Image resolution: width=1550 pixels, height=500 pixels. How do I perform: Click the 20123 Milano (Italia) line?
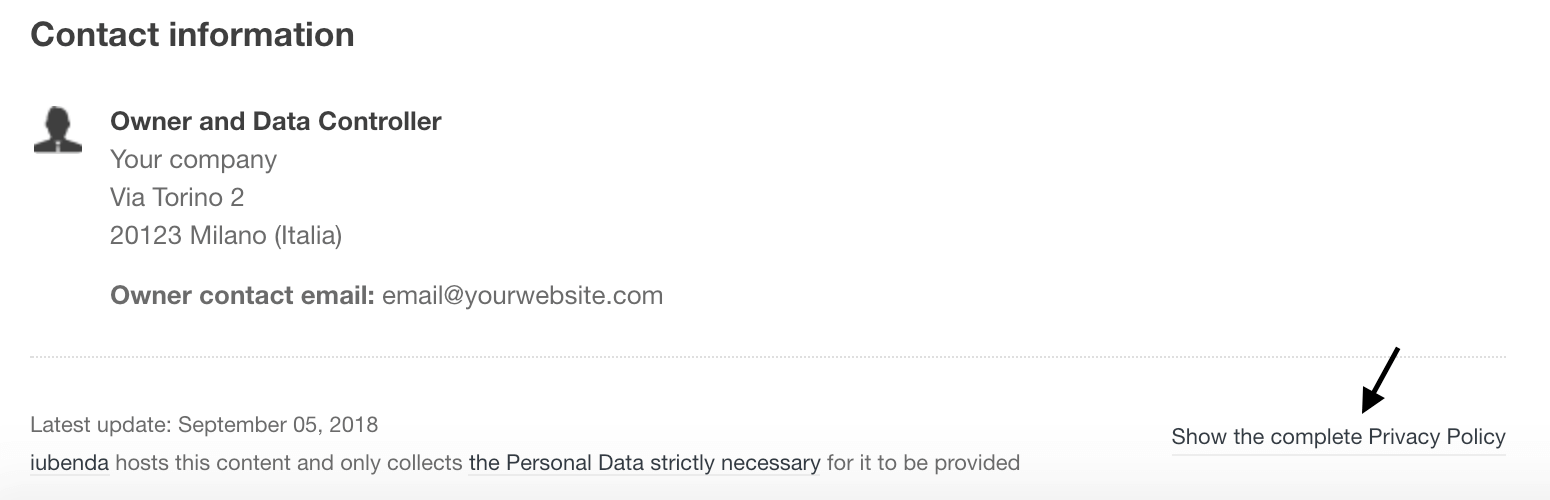coord(226,236)
